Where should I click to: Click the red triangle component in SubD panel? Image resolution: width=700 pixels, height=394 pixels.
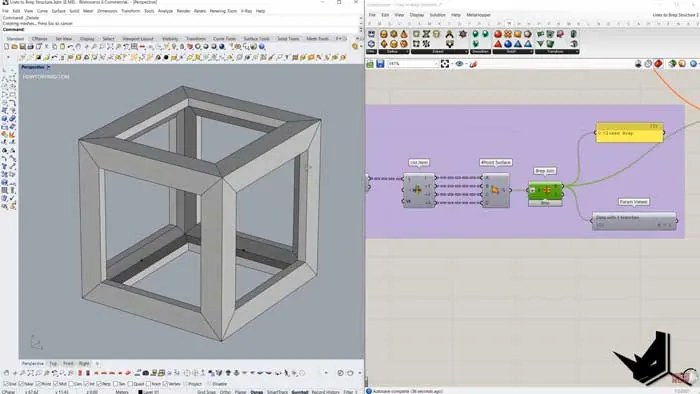(x=498, y=44)
